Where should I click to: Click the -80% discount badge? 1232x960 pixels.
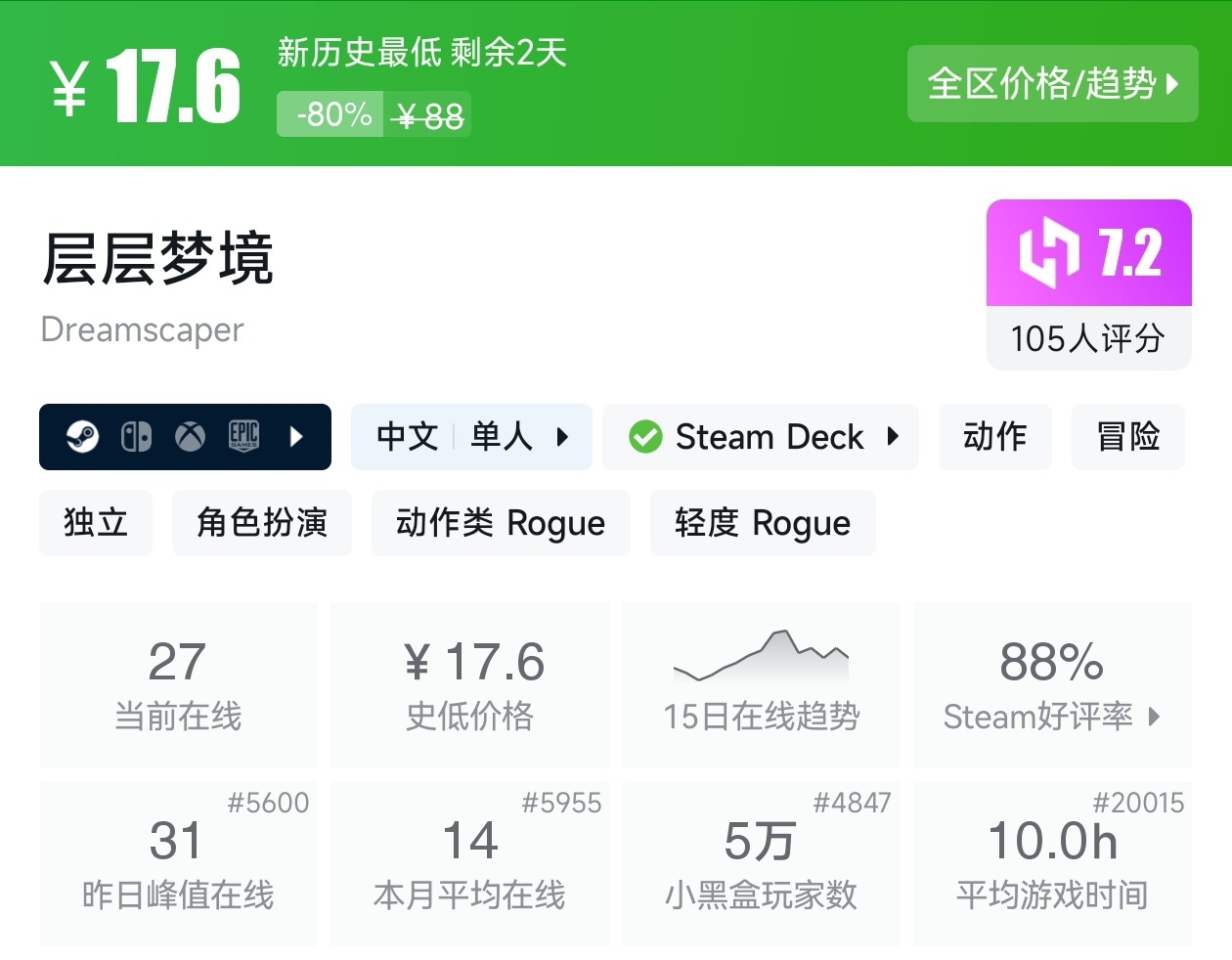[329, 114]
